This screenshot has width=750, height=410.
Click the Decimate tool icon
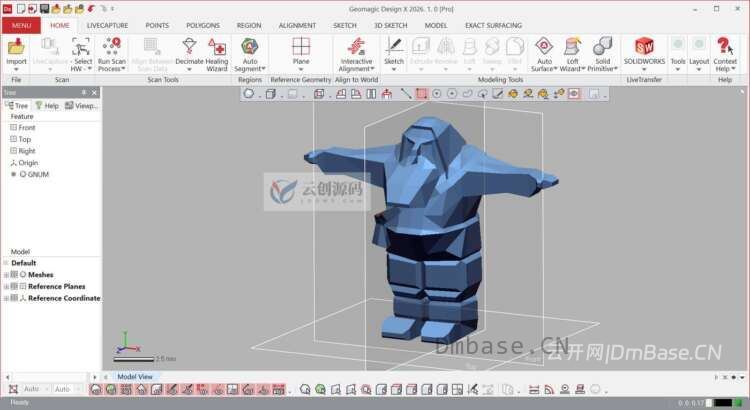(x=189, y=47)
